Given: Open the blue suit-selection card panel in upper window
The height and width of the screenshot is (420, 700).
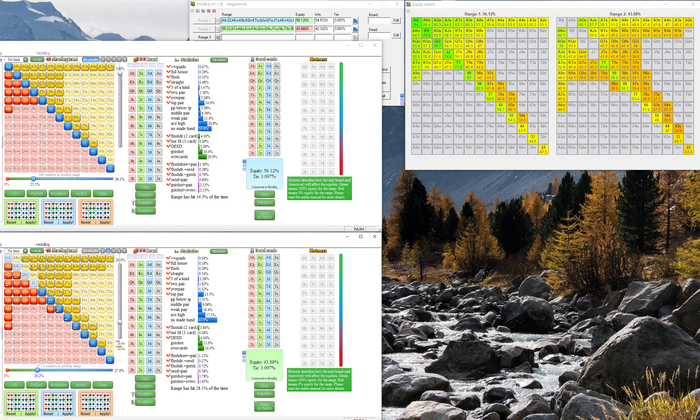Looking at the screenshot, I should coord(58,212).
